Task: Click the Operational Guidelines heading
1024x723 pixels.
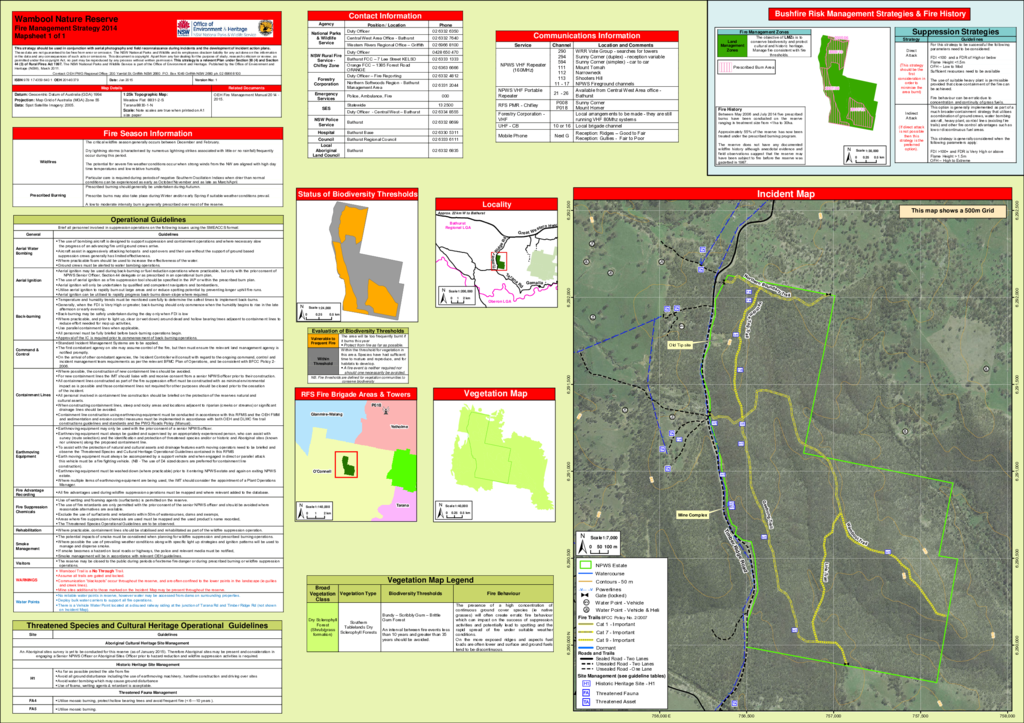Action: tap(148, 220)
